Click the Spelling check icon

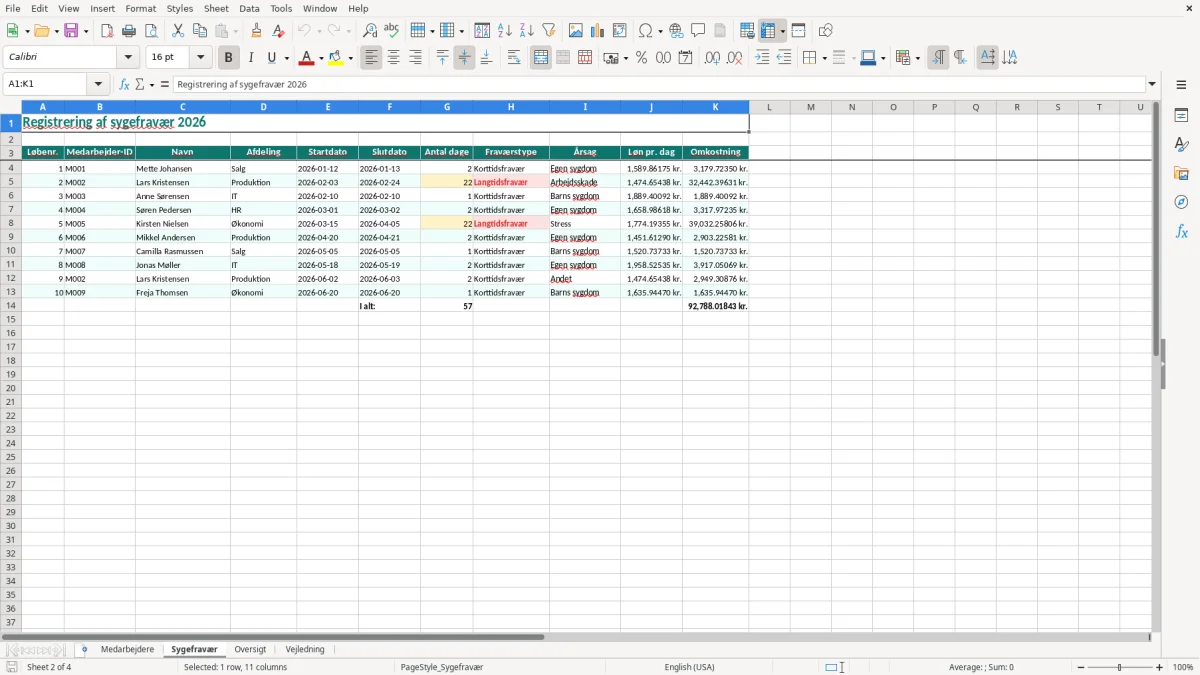tap(391, 31)
